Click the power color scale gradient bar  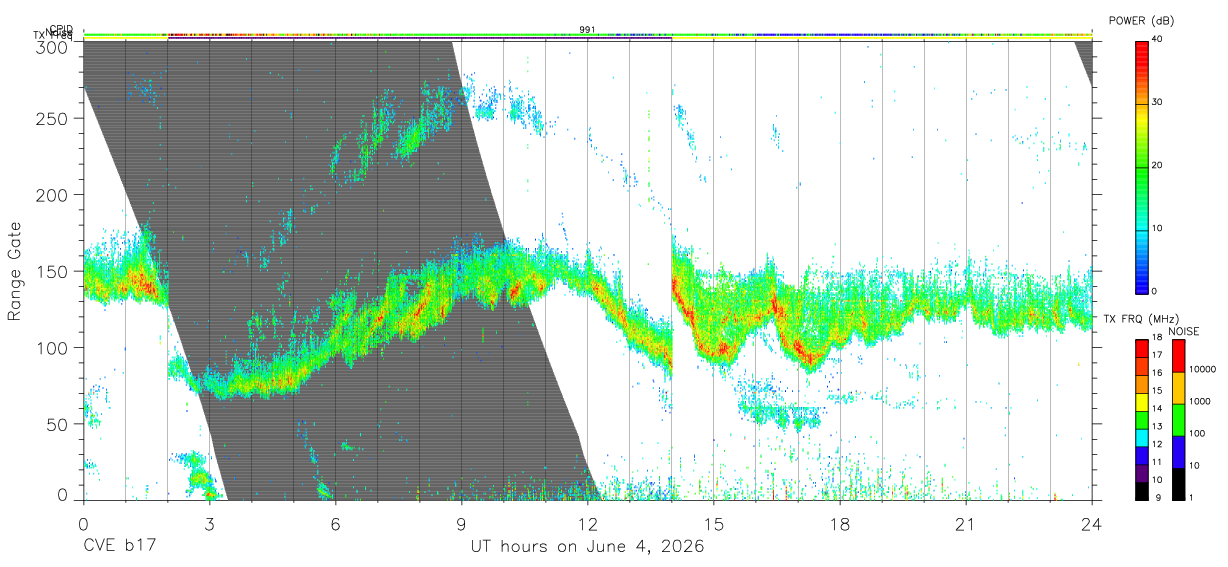[1142, 166]
